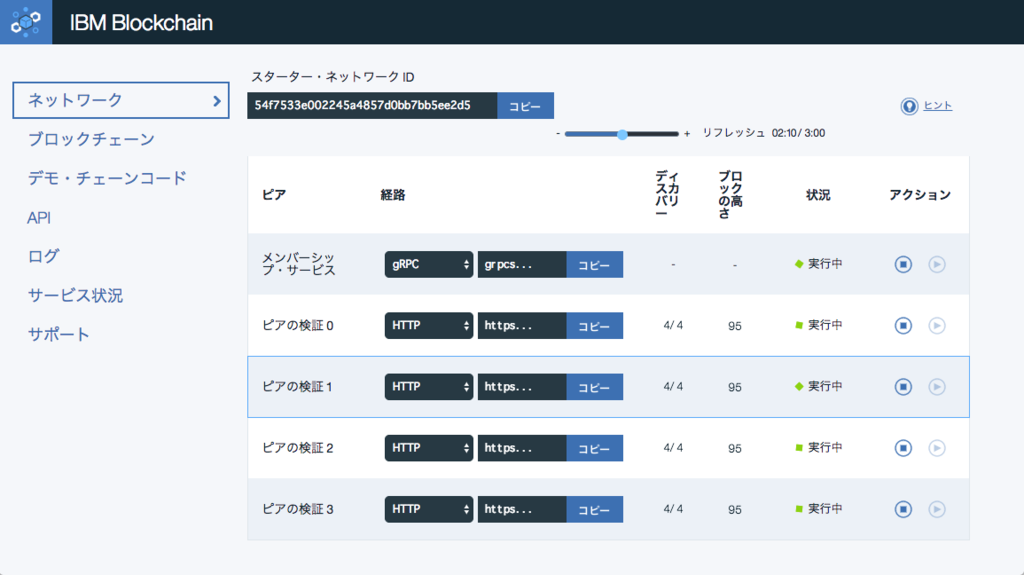Click the ブロックの高さ column header

pyautogui.click(x=730, y=195)
